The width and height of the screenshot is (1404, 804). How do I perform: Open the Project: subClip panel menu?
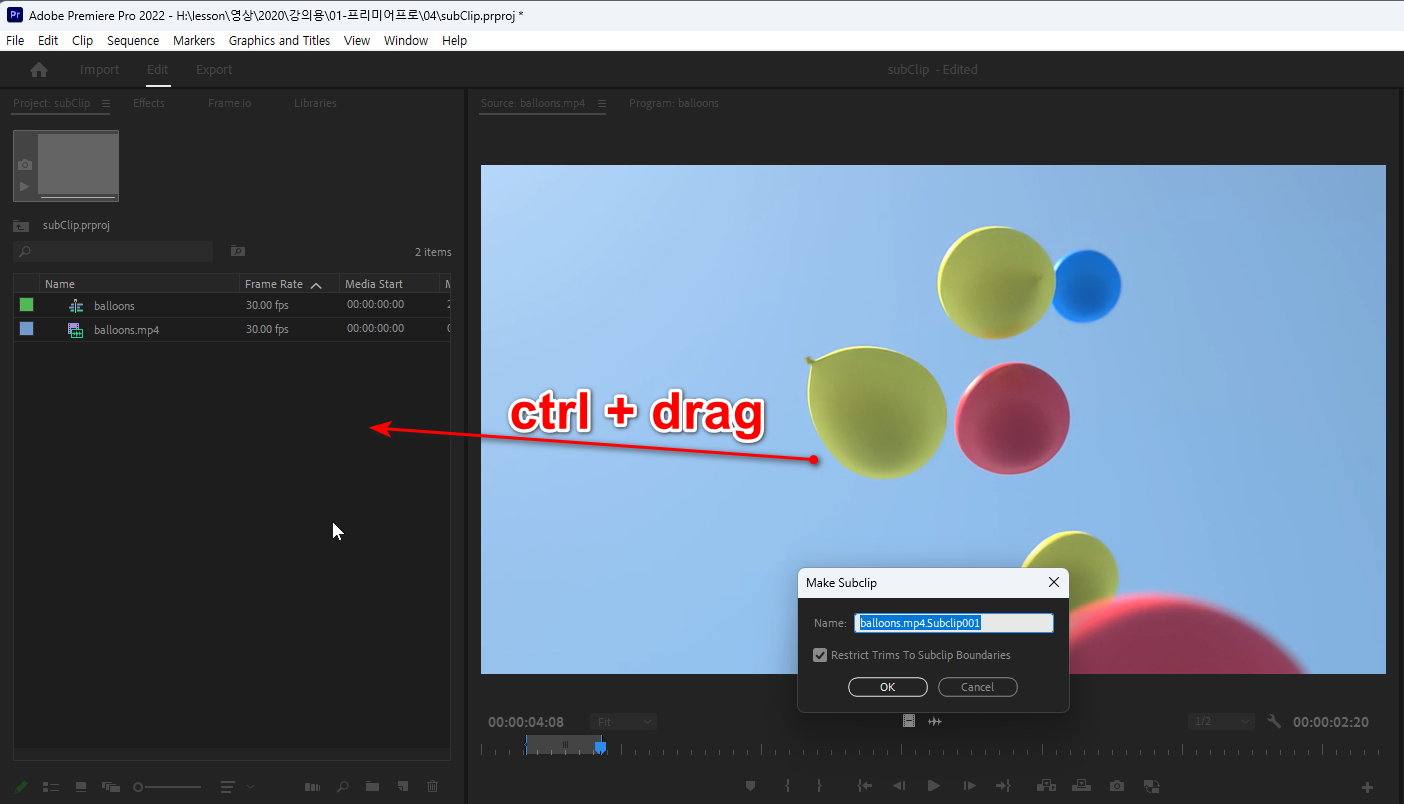tap(106, 103)
